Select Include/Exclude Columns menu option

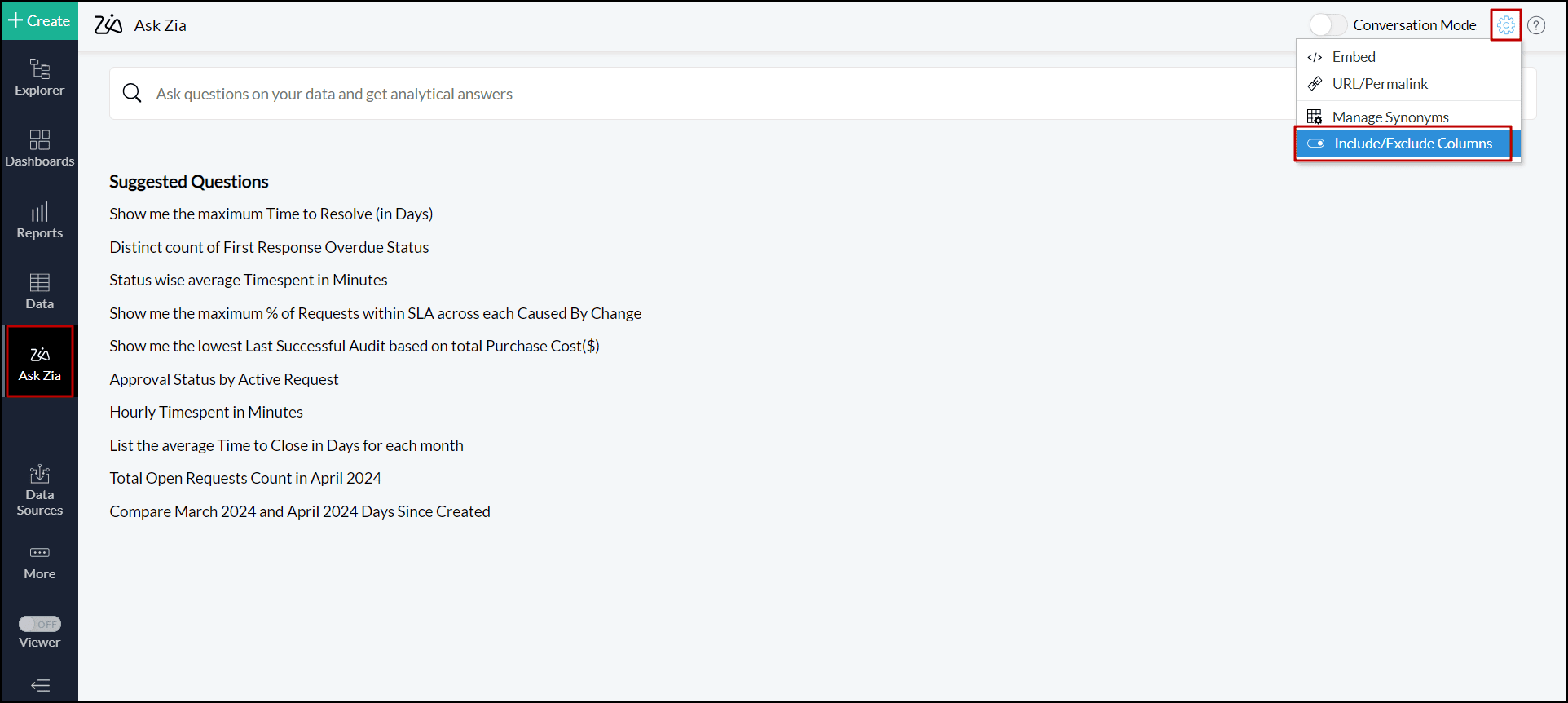(x=1412, y=144)
